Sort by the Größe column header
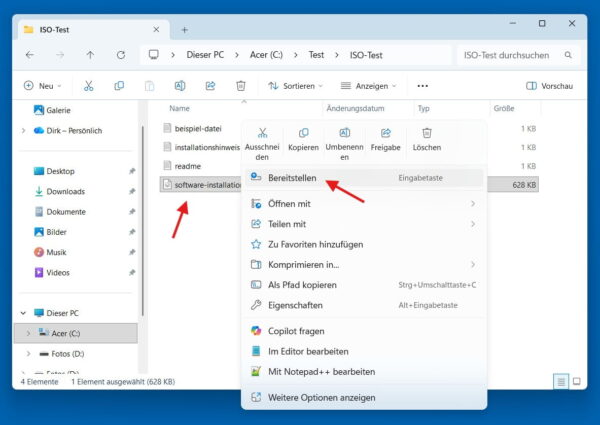Viewport: 600px width, 425px height. 504,108
